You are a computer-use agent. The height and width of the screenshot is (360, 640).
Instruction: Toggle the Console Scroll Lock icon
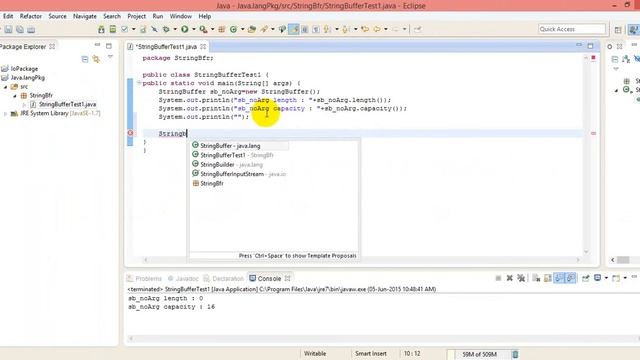tap(548, 278)
